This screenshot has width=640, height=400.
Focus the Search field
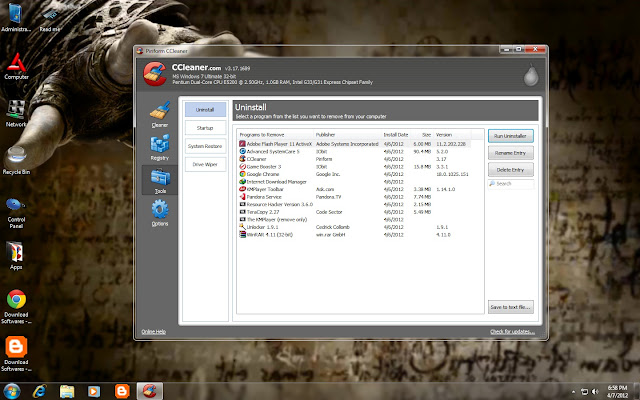(x=511, y=184)
